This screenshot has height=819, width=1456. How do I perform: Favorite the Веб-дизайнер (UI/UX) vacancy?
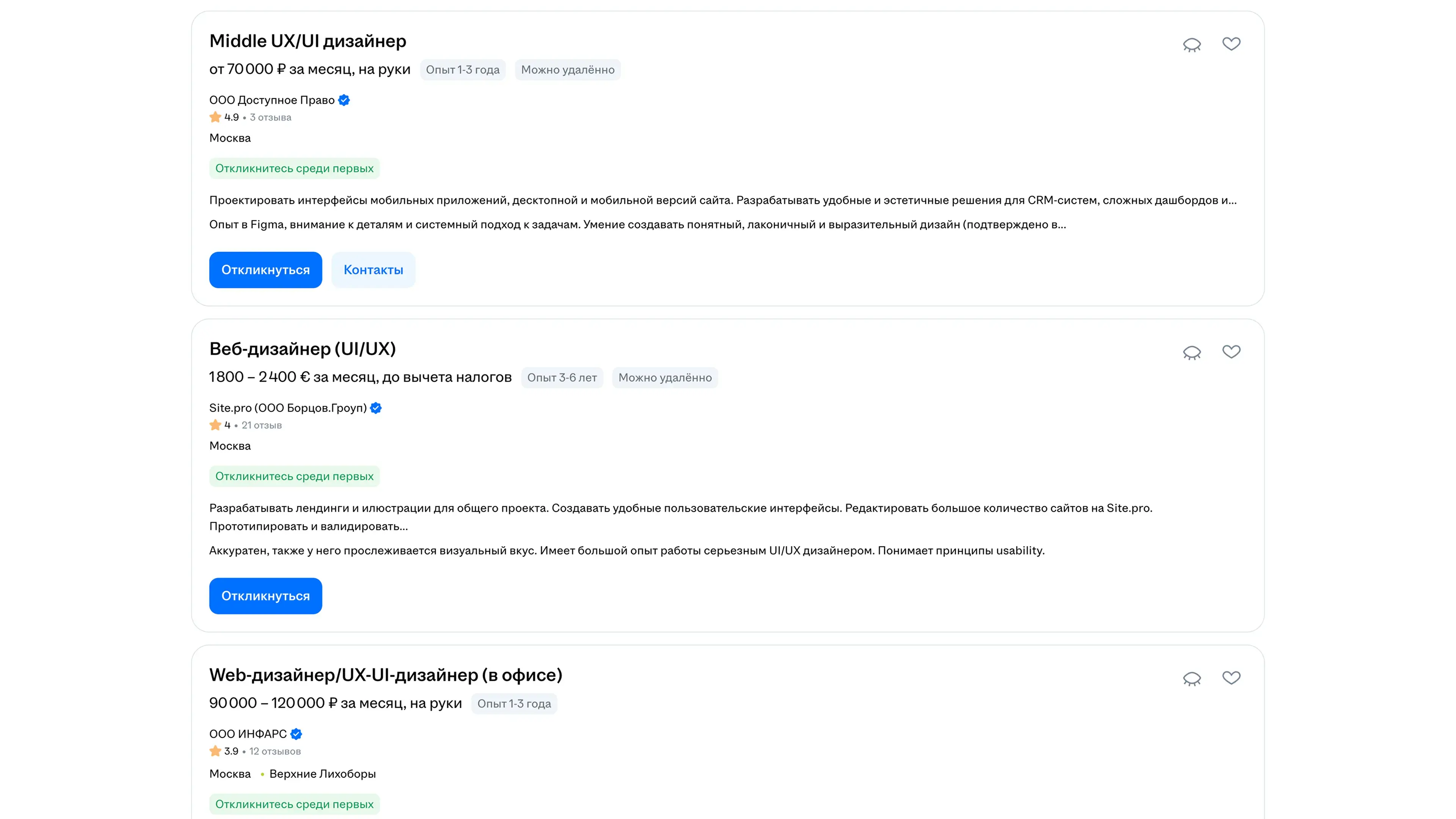coord(1231,352)
